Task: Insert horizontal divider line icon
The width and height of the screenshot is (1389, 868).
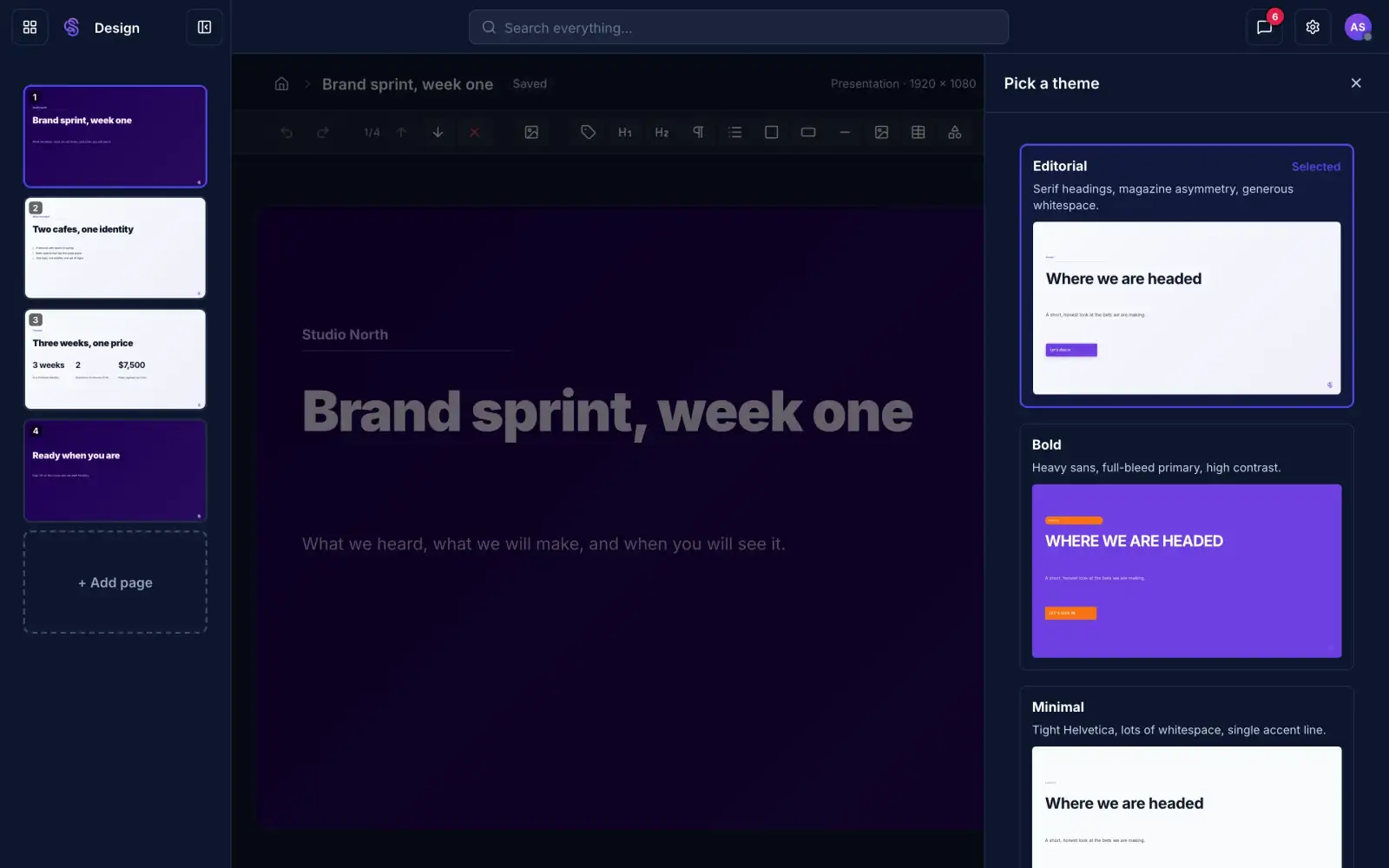Action: (845, 132)
